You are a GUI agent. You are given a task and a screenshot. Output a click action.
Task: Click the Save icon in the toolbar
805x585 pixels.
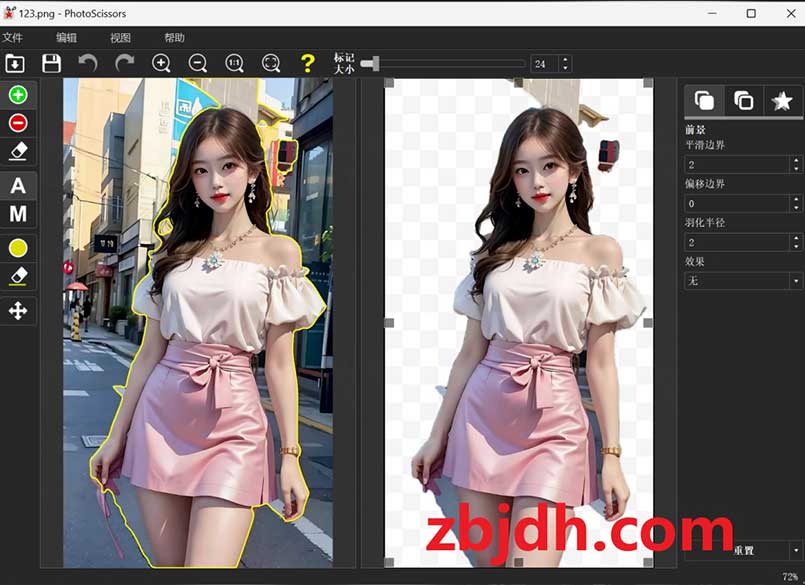pos(49,63)
